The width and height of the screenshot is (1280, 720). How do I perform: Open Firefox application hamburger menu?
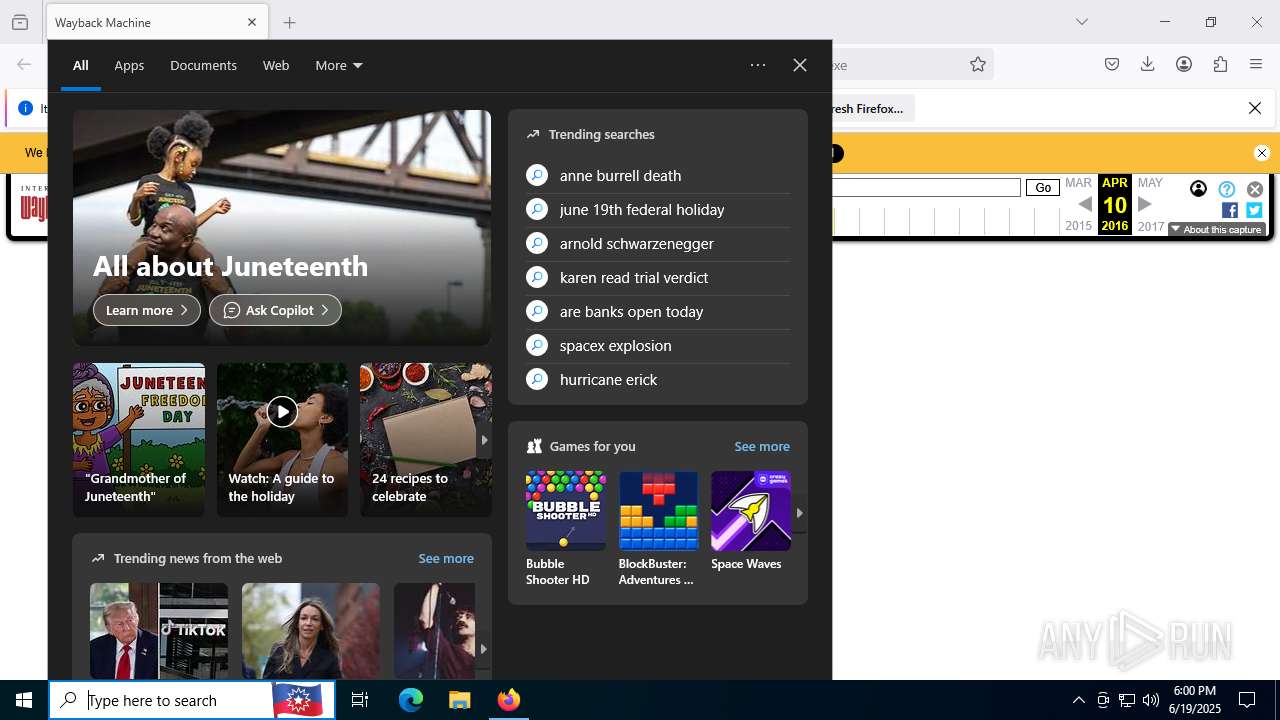pos(1256,64)
